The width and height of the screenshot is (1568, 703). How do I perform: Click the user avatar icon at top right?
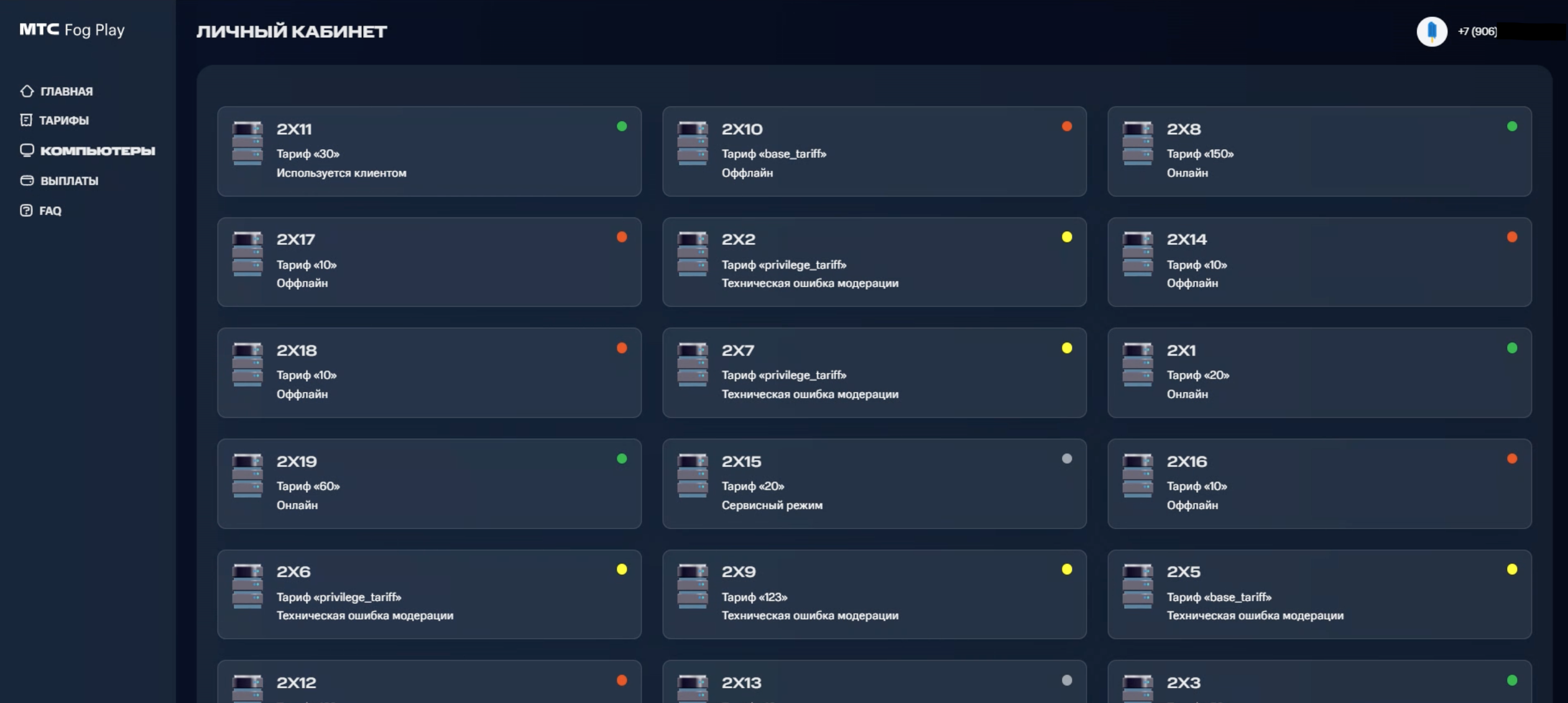1431,31
